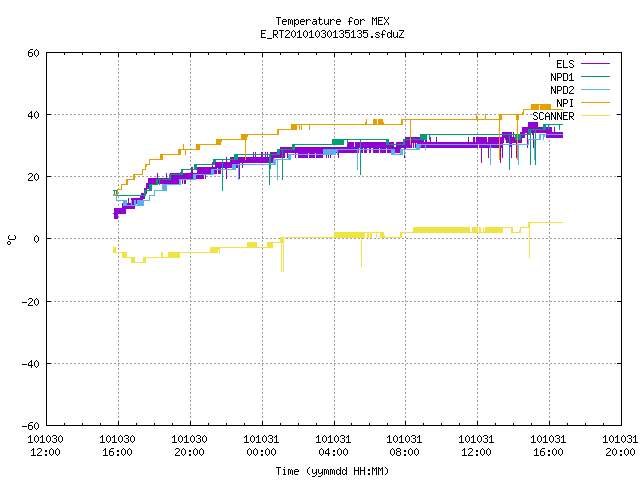
Task: Click the x-axis tick 101030 20:00
Action: (x=189, y=446)
